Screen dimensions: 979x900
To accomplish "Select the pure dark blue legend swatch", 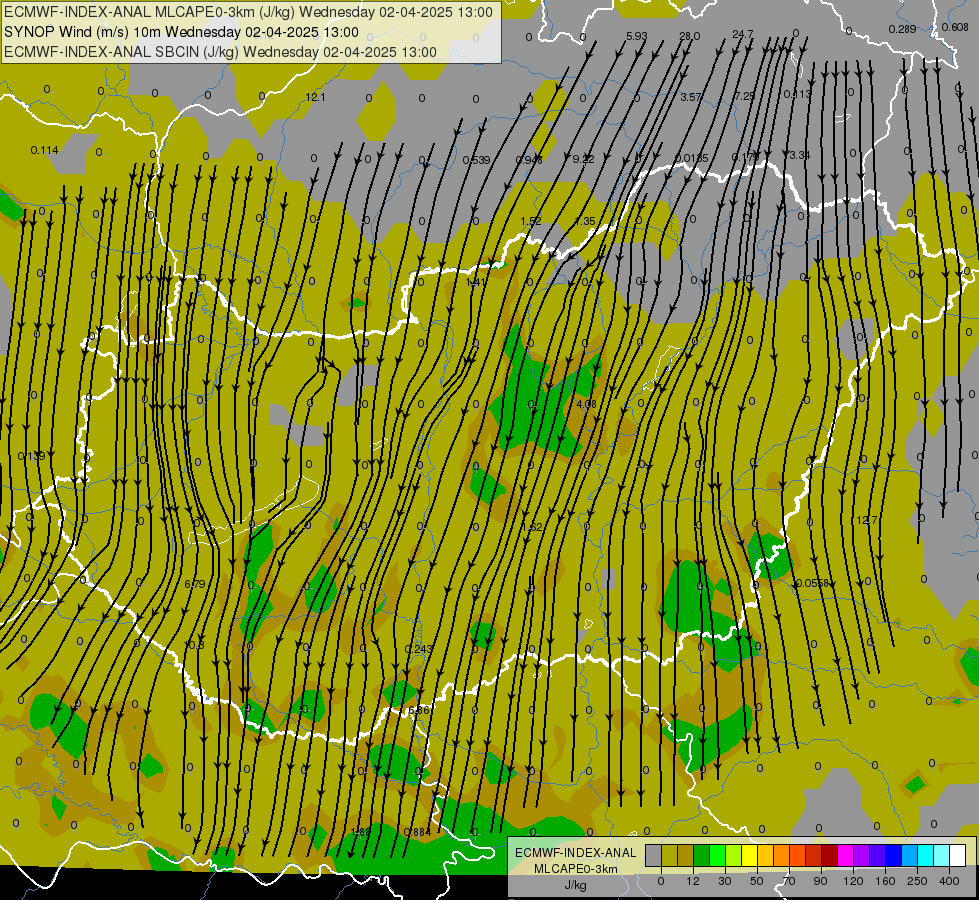I will pyautogui.click(x=893, y=855).
